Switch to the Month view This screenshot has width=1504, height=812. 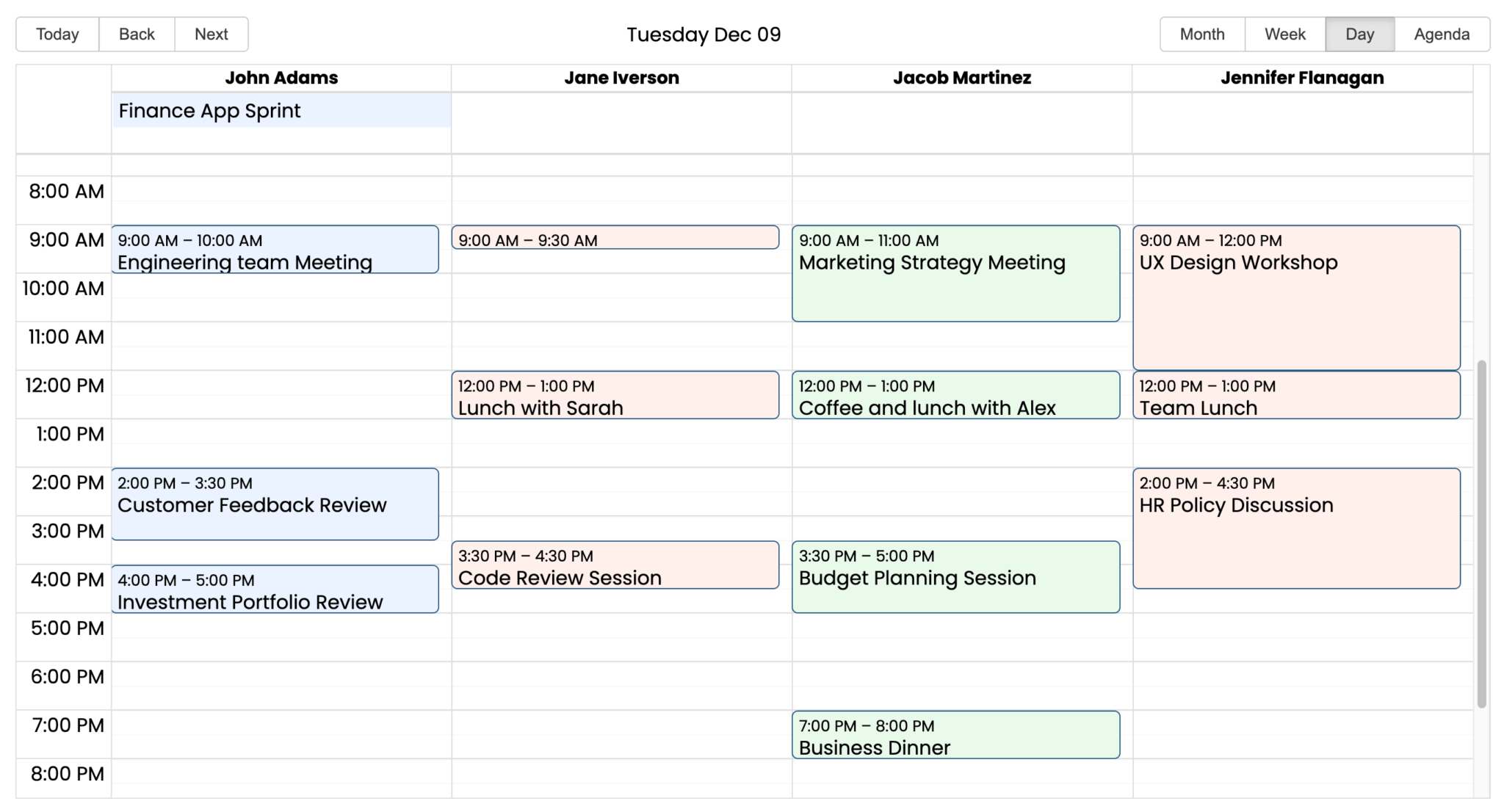[x=1202, y=35]
